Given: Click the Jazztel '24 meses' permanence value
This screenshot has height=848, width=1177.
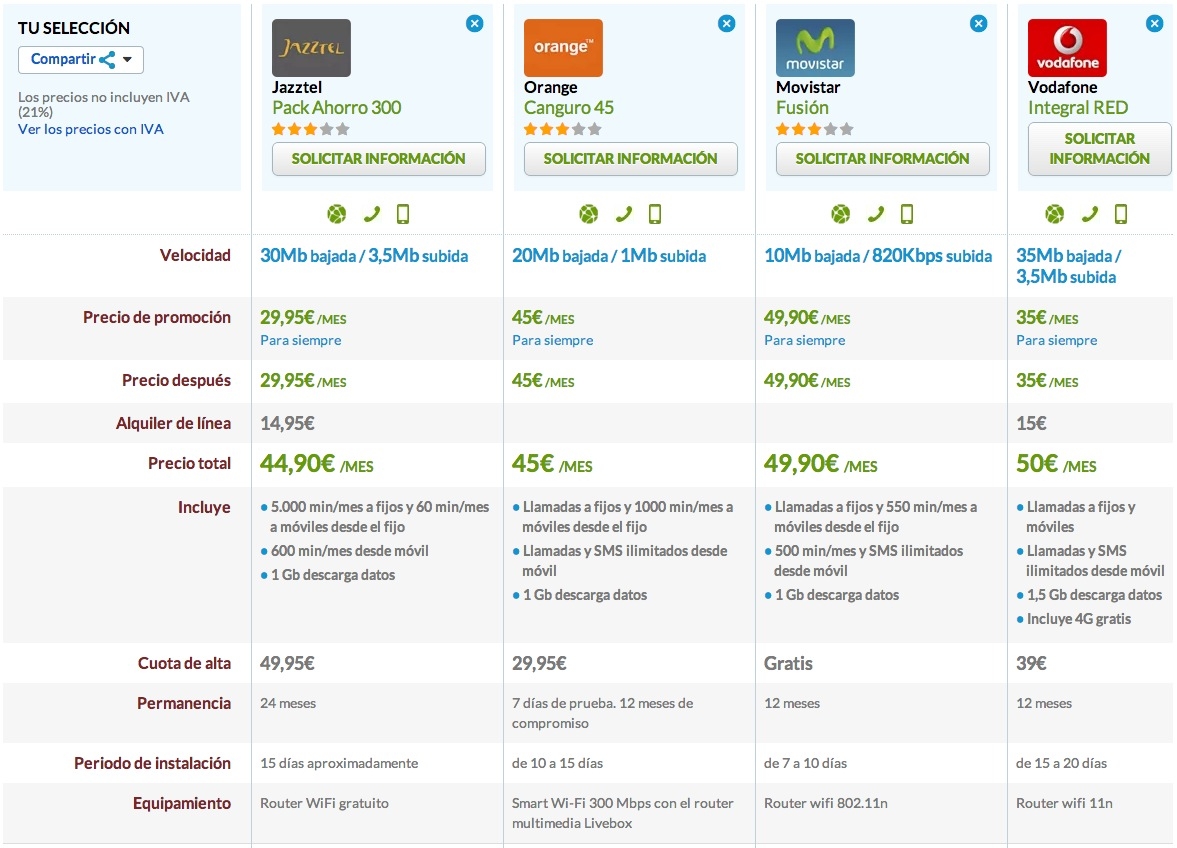Looking at the screenshot, I should pyautogui.click(x=288, y=704).
